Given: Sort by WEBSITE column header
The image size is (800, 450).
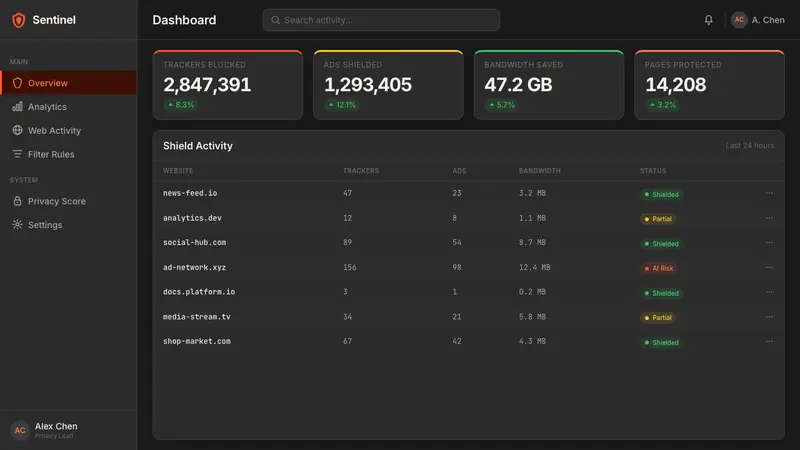Looking at the screenshot, I should tap(178, 171).
